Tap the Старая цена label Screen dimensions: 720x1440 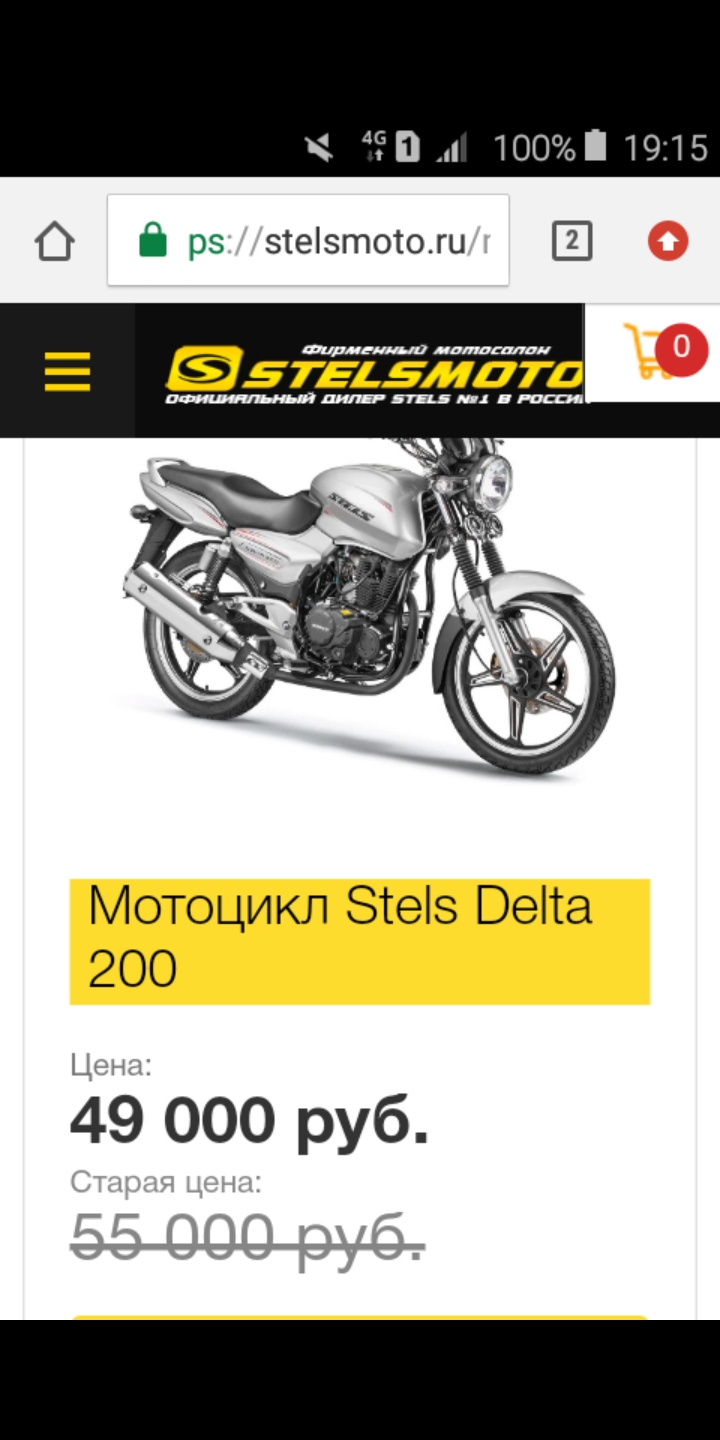166,1183
